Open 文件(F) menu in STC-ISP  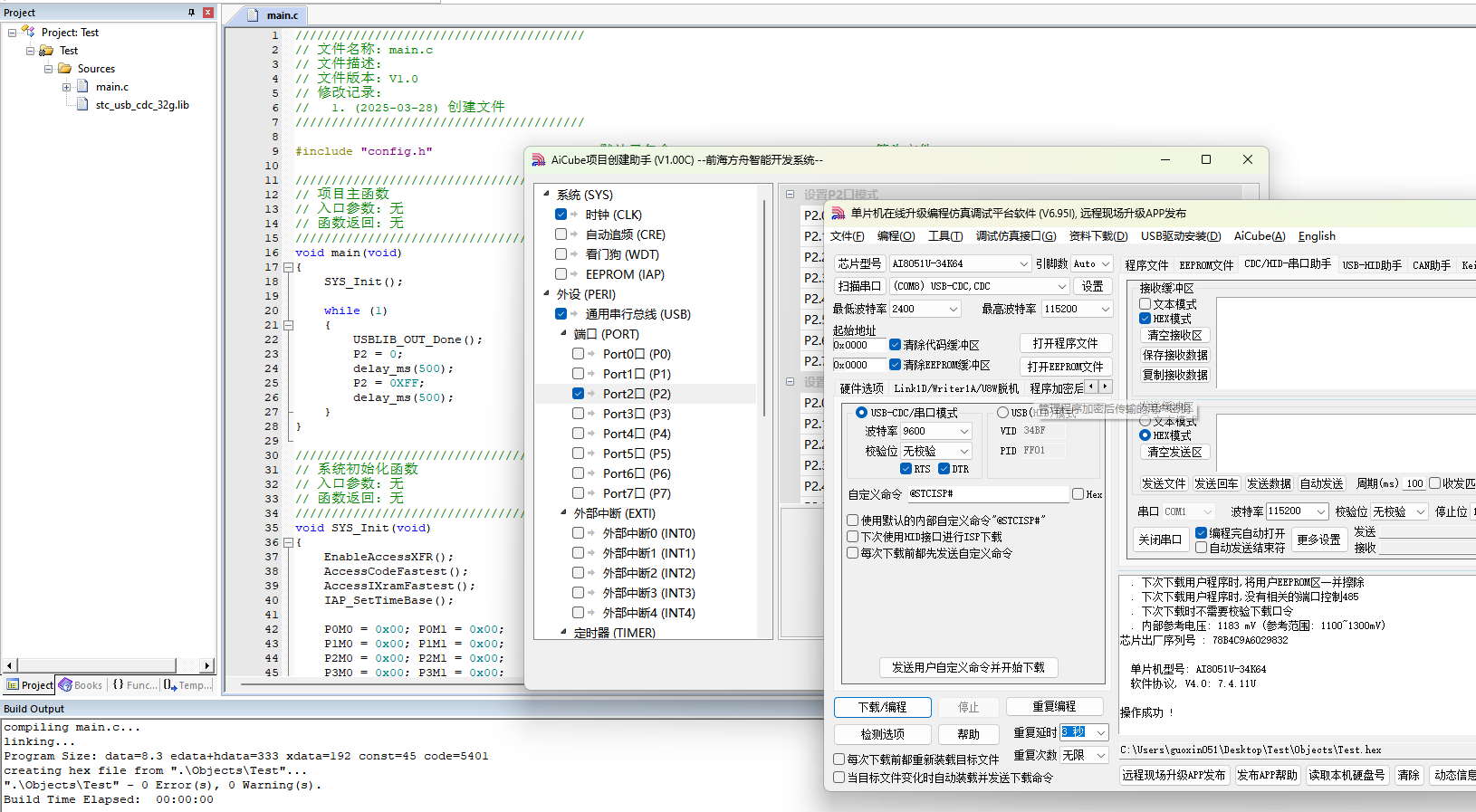click(847, 236)
